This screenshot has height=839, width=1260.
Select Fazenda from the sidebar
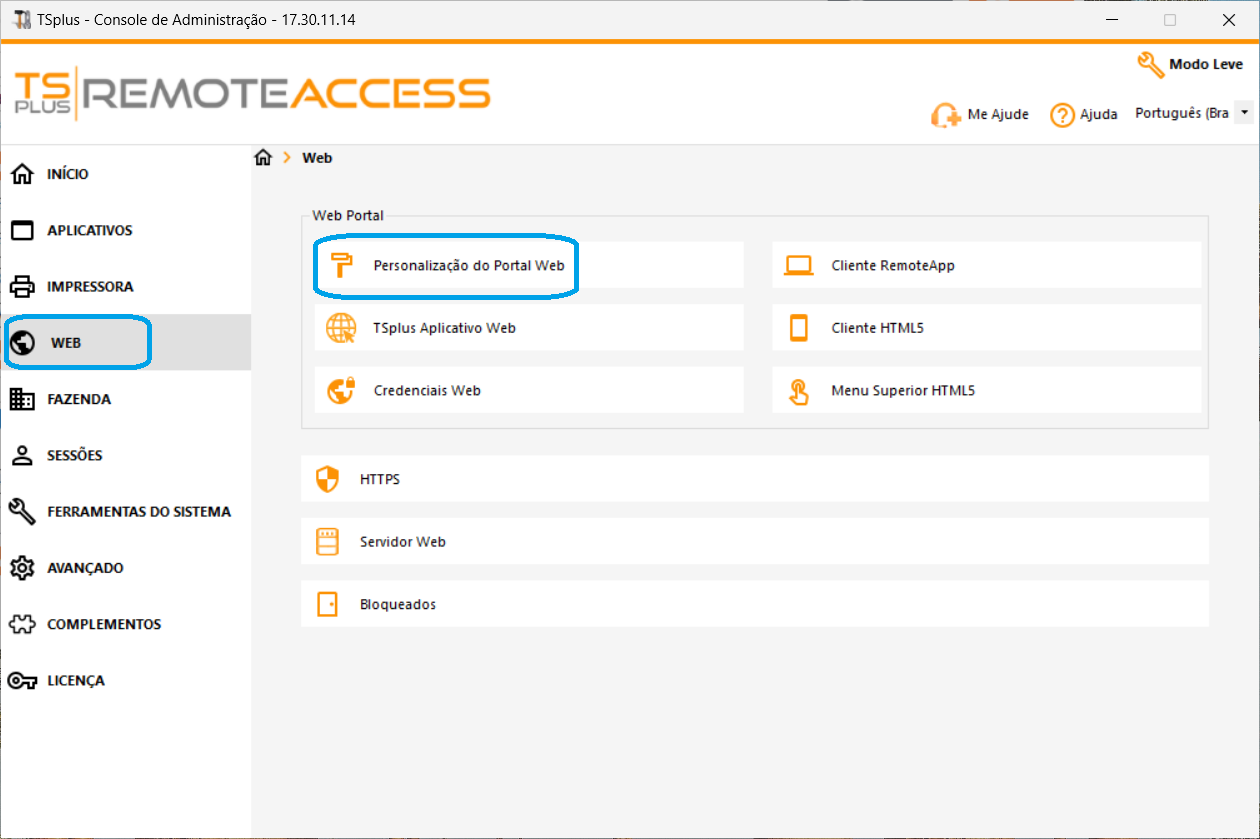78,399
